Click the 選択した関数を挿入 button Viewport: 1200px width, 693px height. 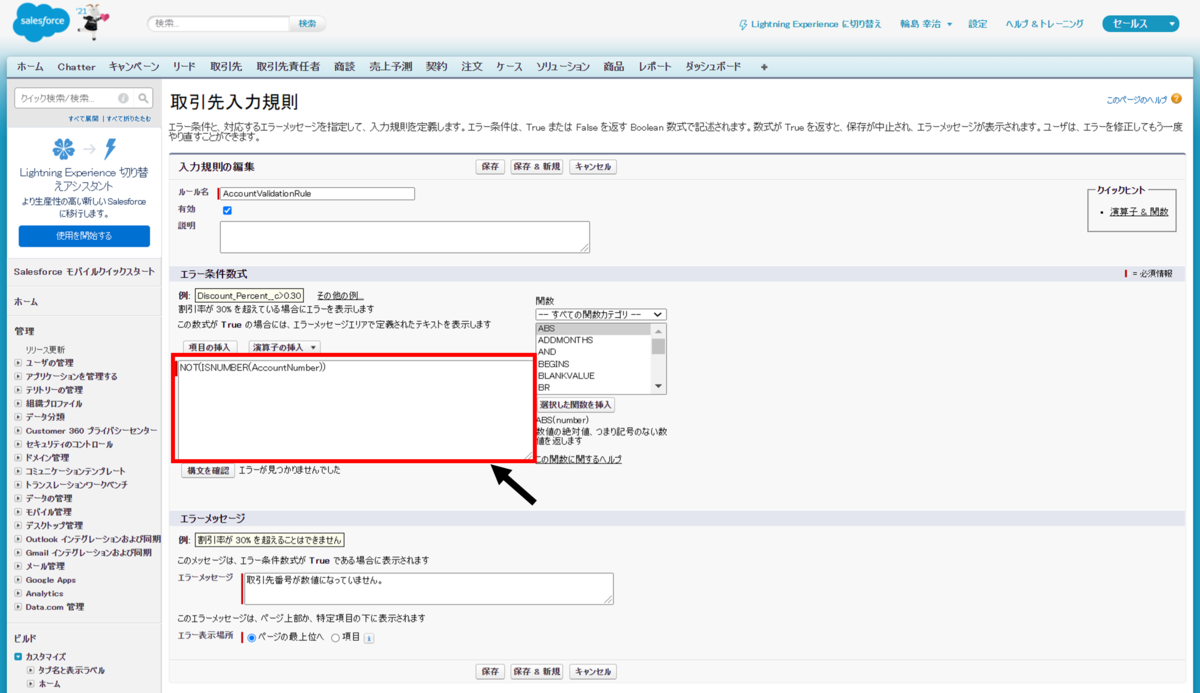575,405
